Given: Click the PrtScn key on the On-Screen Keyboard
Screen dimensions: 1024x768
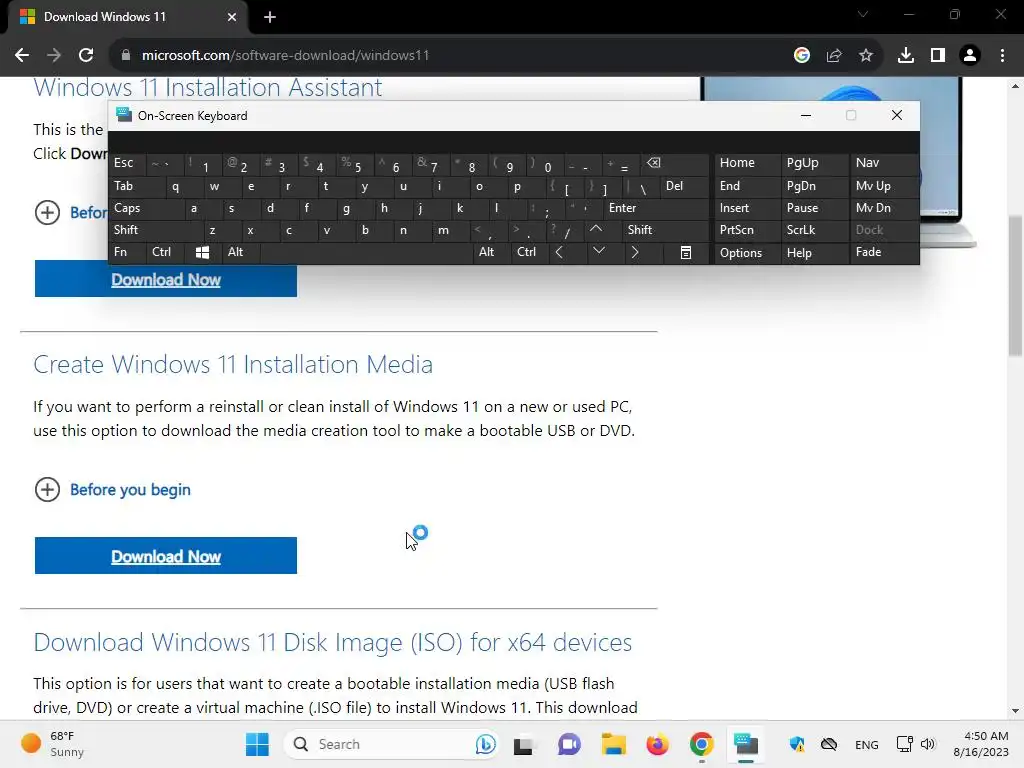Looking at the screenshot, I should click(748, 231).
